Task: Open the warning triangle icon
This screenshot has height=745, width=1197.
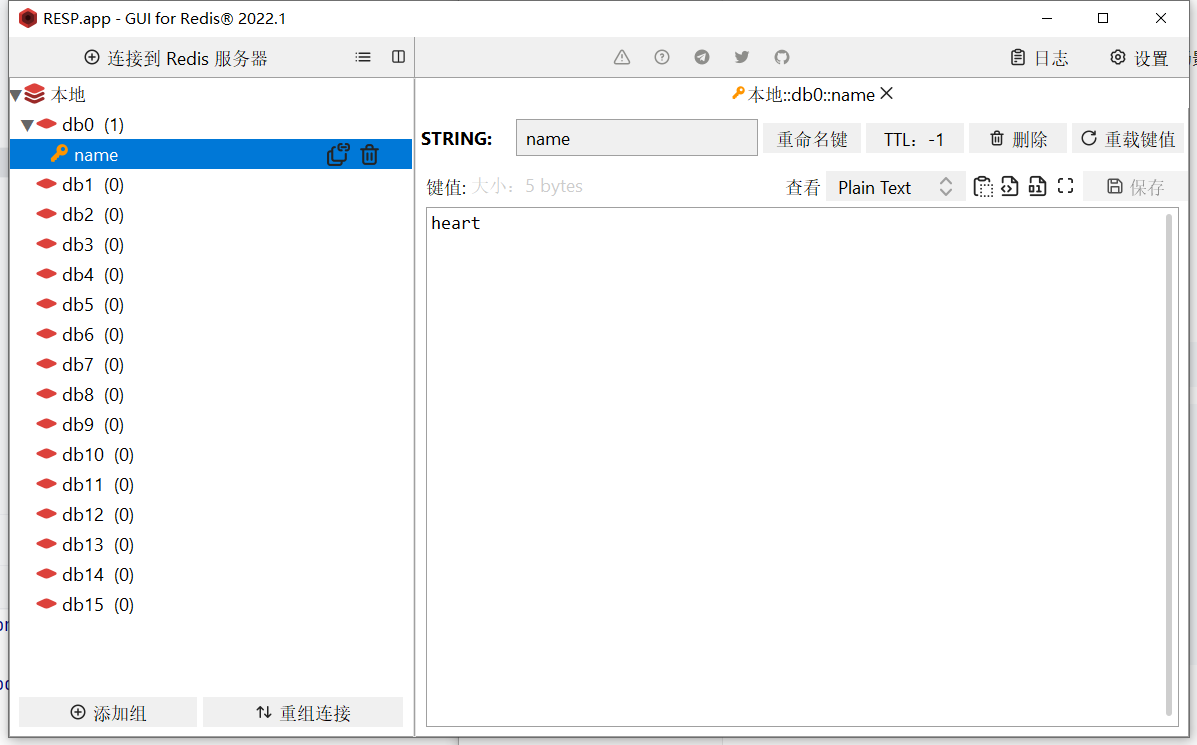Action: 622,57
